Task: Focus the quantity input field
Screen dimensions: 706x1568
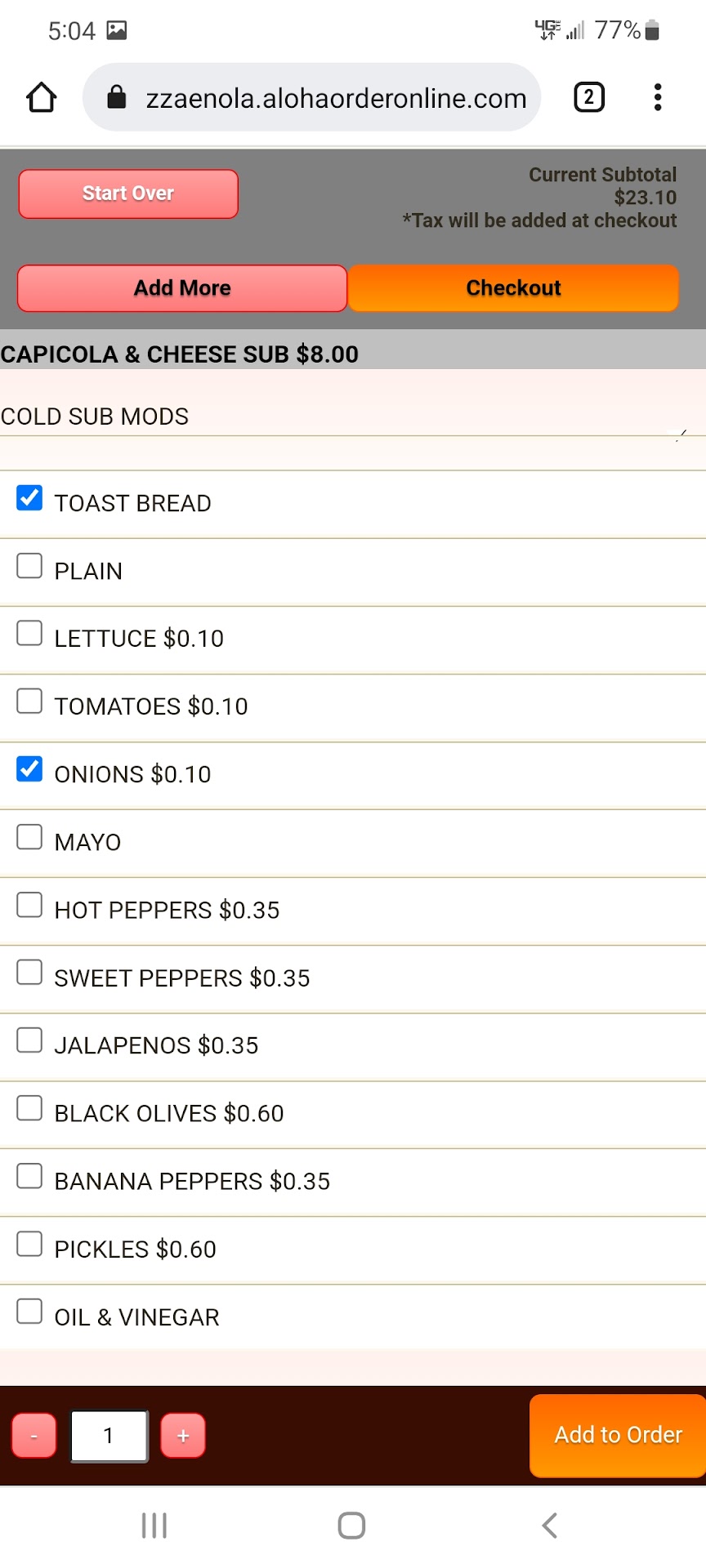Action: (109, 1436)
